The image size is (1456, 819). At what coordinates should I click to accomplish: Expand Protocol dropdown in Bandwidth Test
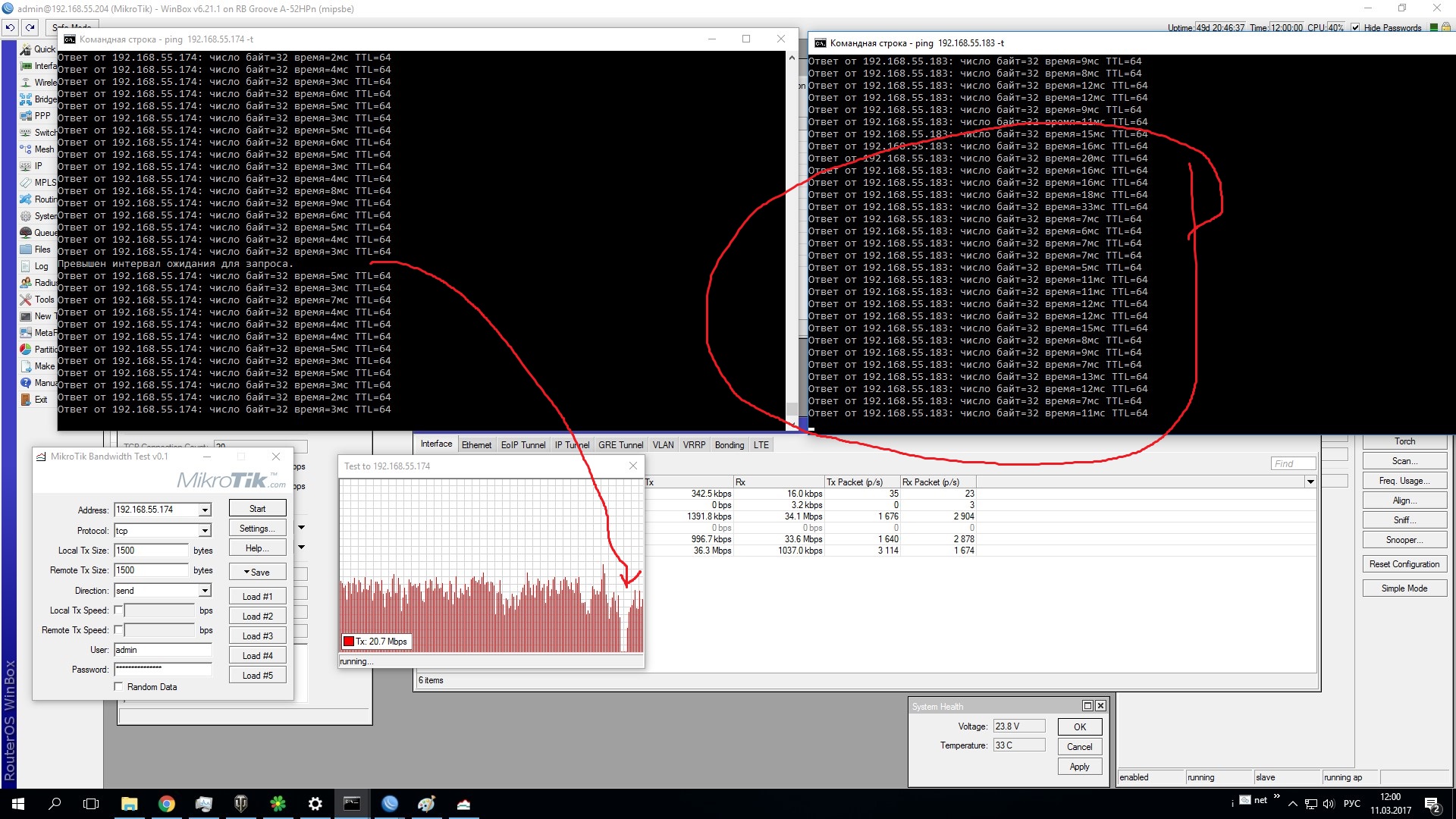tap(205, 530)
